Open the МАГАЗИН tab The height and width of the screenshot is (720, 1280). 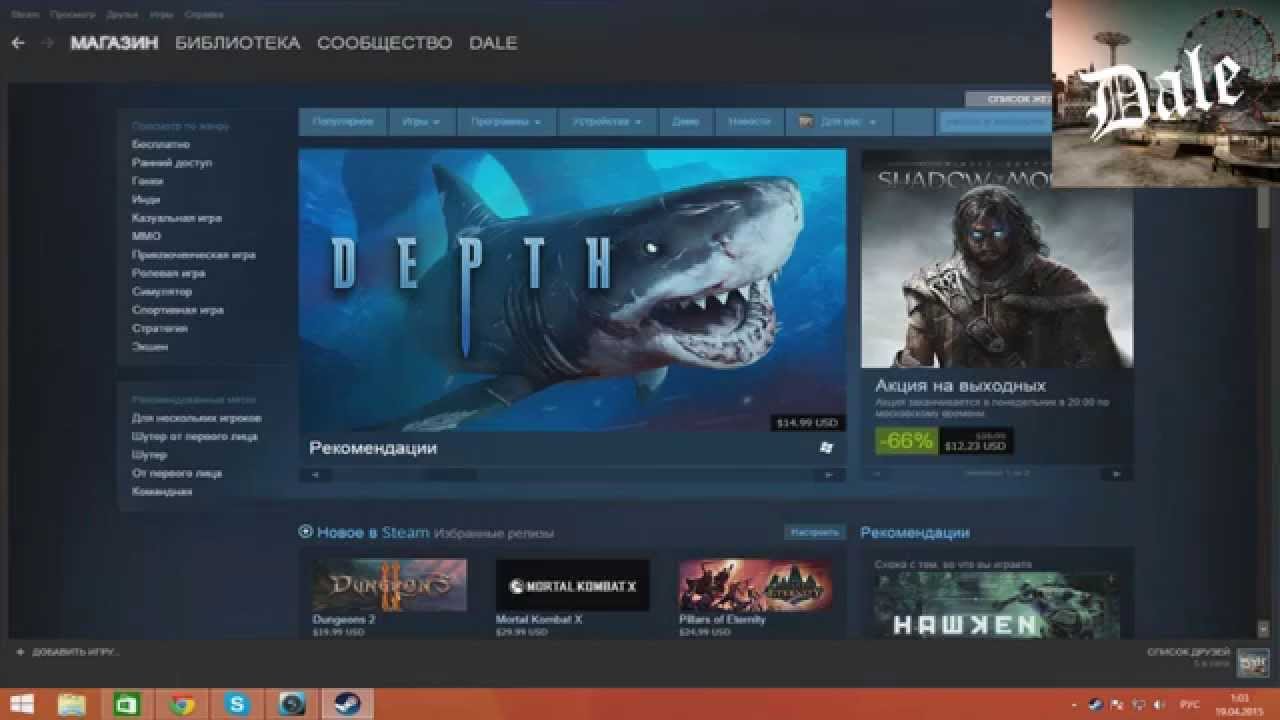[x=114, y=43]
